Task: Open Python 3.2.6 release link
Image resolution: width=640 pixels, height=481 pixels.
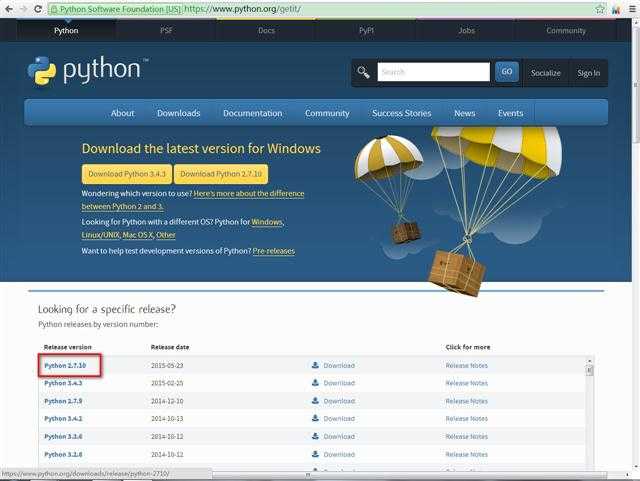Action: (63, 454)
